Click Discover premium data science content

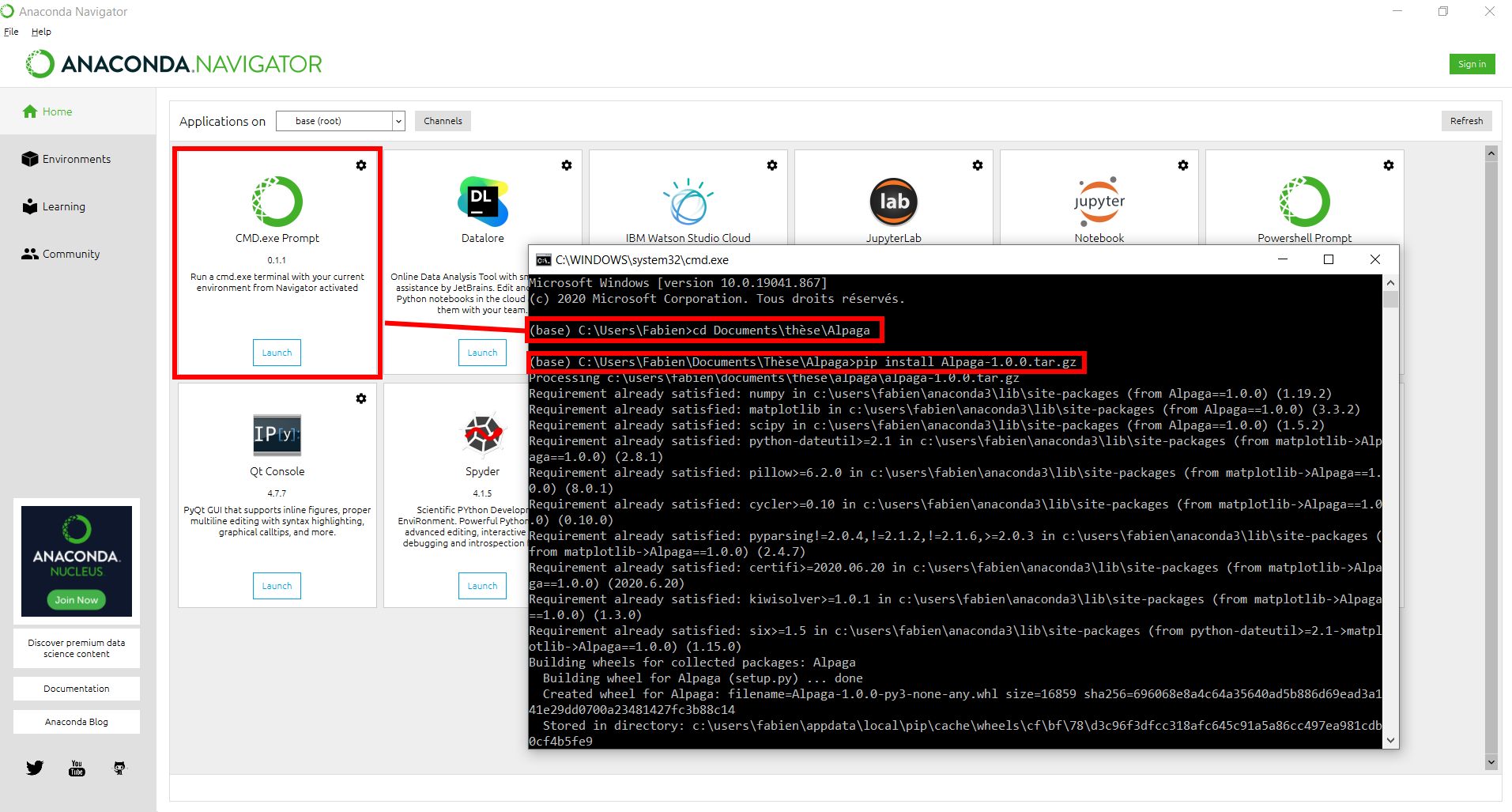tap(77, 648)
